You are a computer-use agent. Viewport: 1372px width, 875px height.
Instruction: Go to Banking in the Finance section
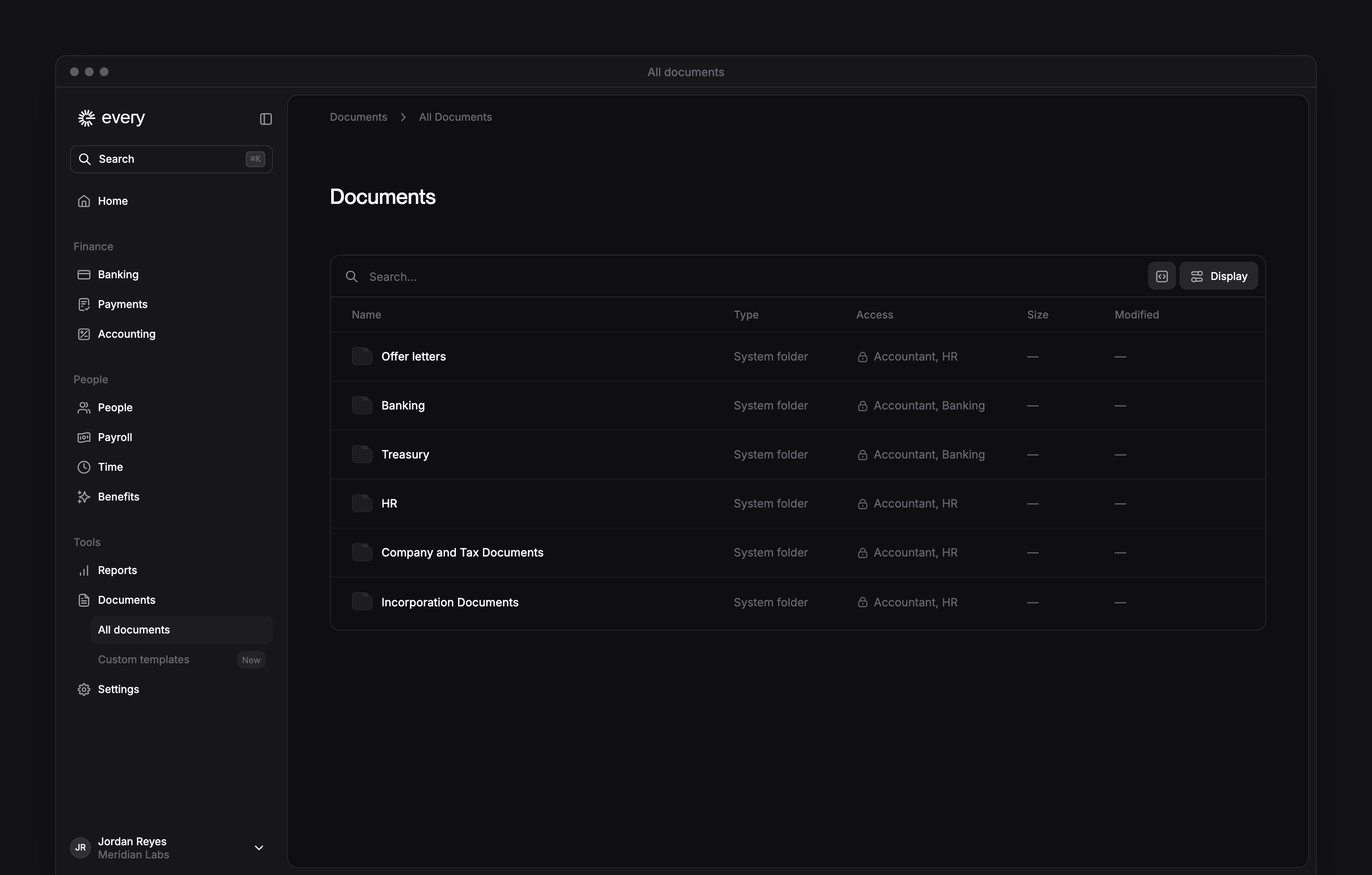tap(171, 275)
